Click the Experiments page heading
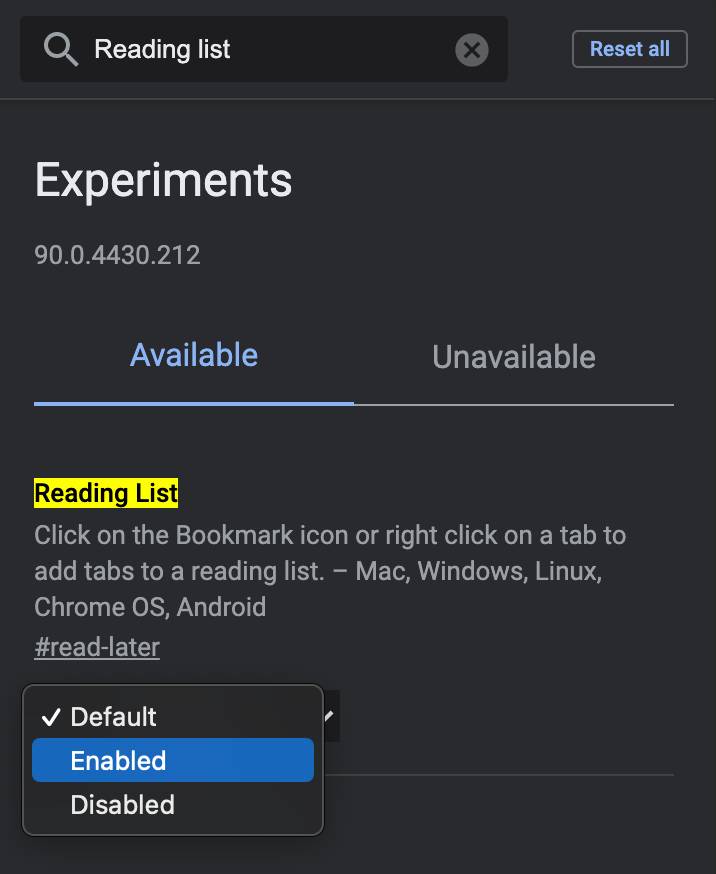716x874 pixels. click(x=164, y=181)
